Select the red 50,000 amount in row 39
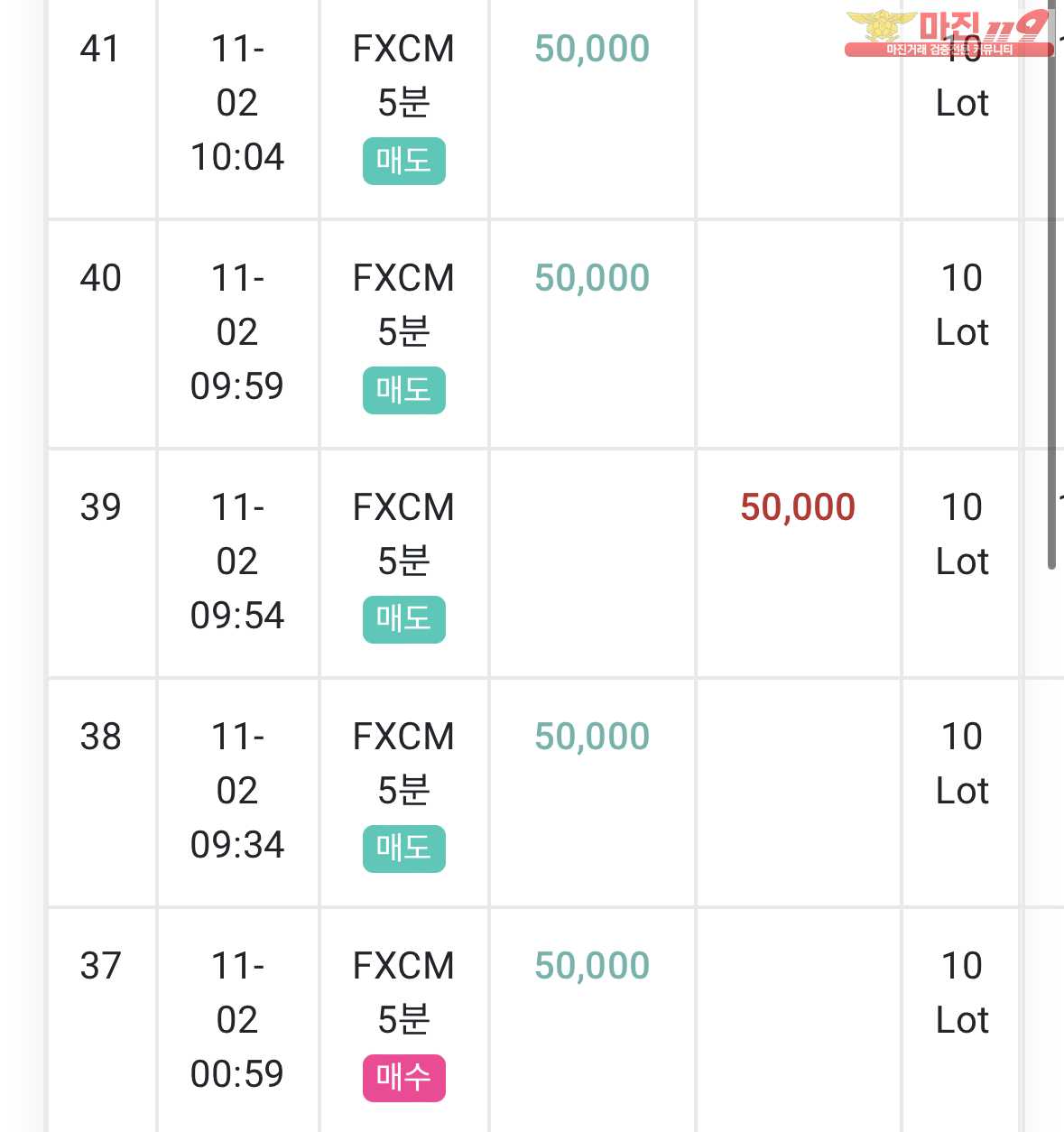This screenshot has width=1064, height=1132. pos(798,507)
